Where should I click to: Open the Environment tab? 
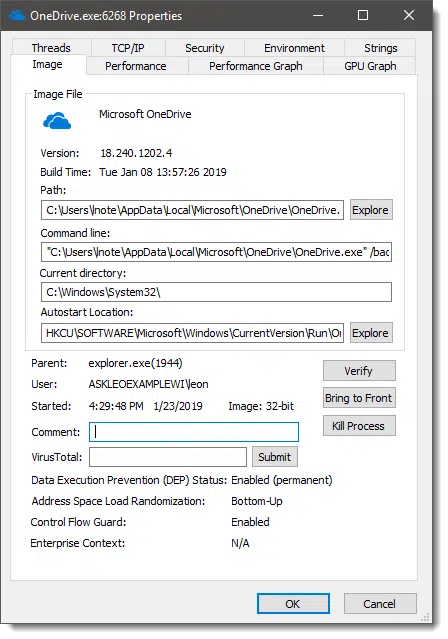(x=294, y=48)
